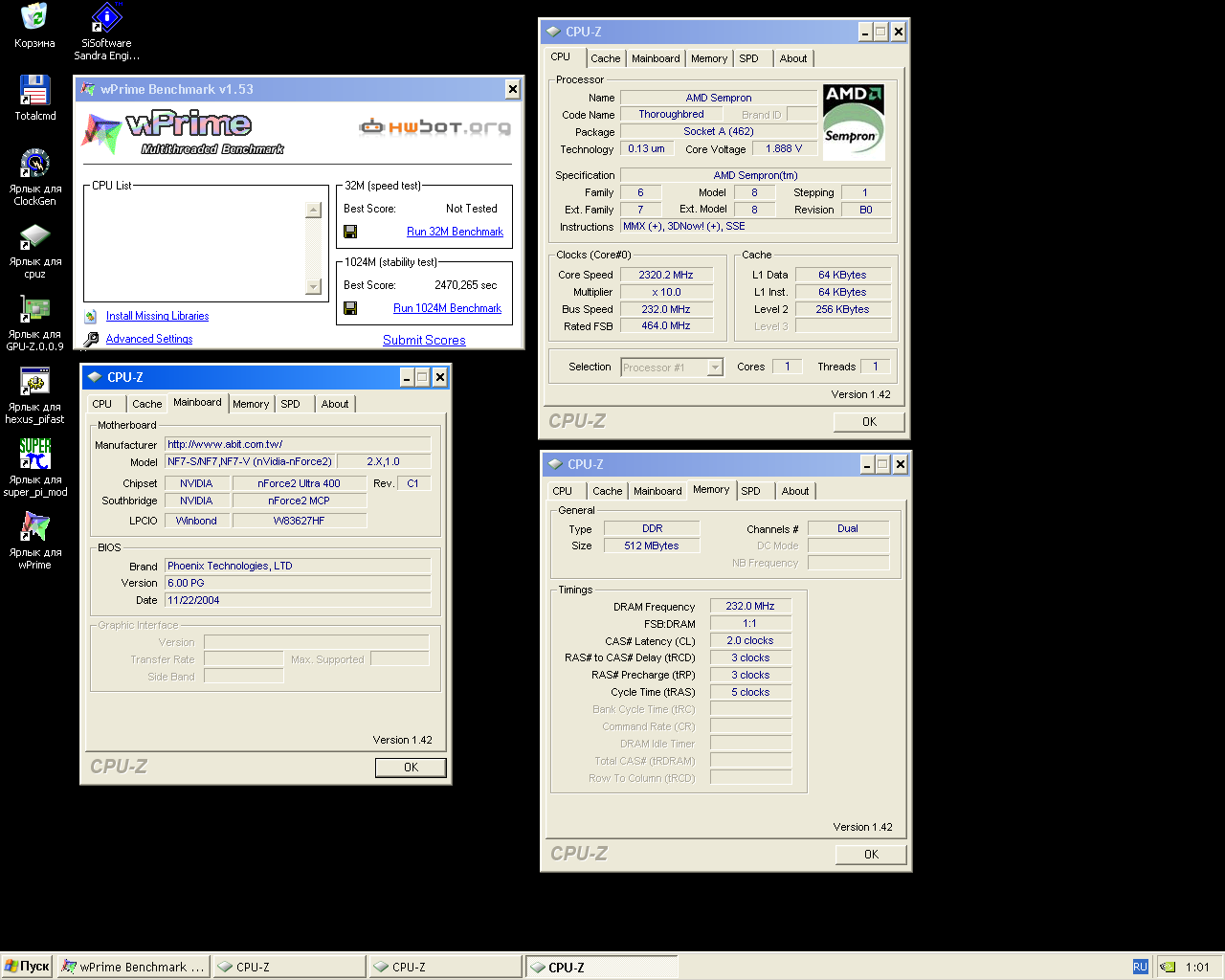The height and width of the screenshot is (980, 1225).
Task: Click the CPU List scrollbar down arrow
Action: point(313,286)
